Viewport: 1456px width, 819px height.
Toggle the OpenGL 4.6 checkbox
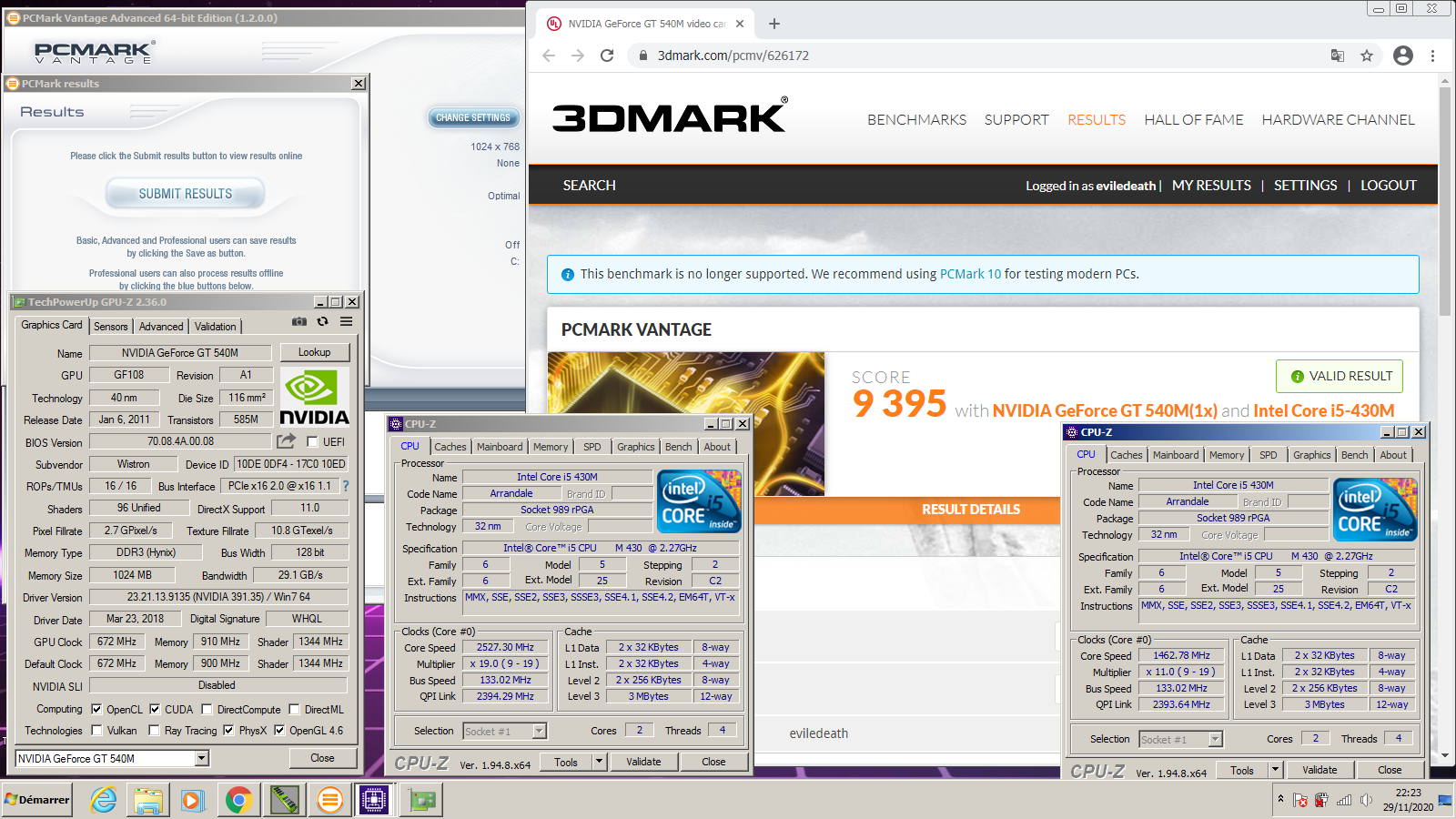point(279,730)
